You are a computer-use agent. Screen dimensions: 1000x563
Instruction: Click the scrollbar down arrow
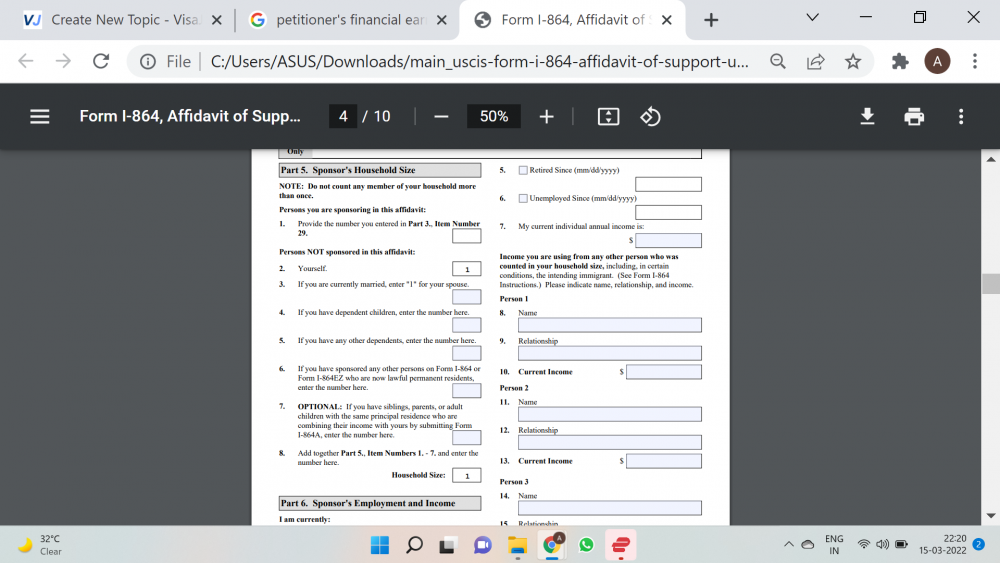pos(990,515)
